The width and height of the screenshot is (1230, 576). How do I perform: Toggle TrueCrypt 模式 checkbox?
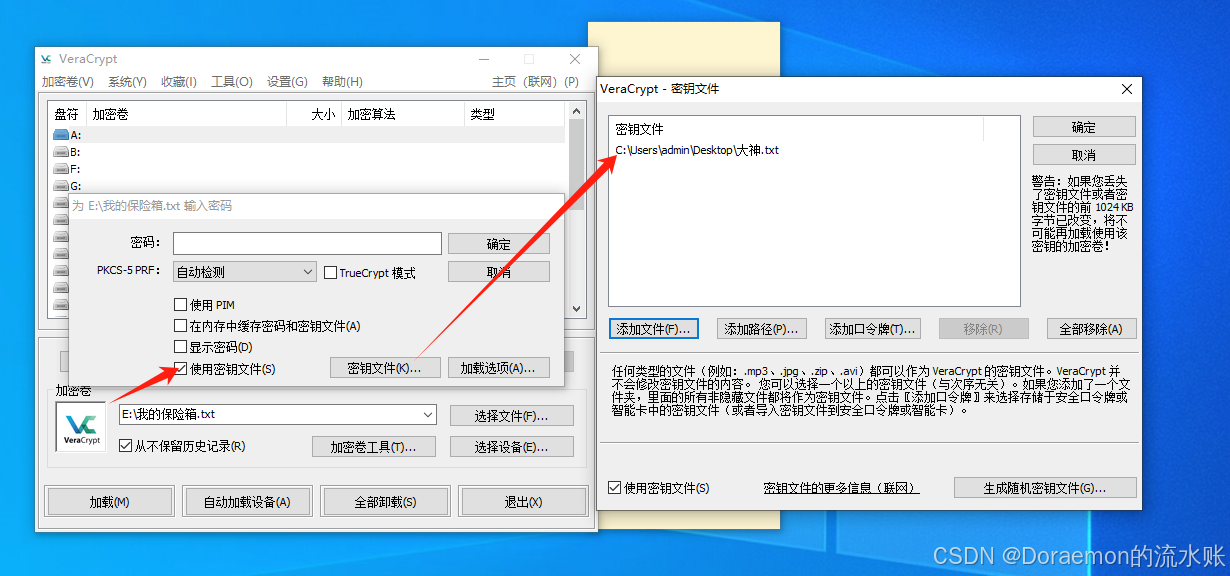(x=331, y=273)
